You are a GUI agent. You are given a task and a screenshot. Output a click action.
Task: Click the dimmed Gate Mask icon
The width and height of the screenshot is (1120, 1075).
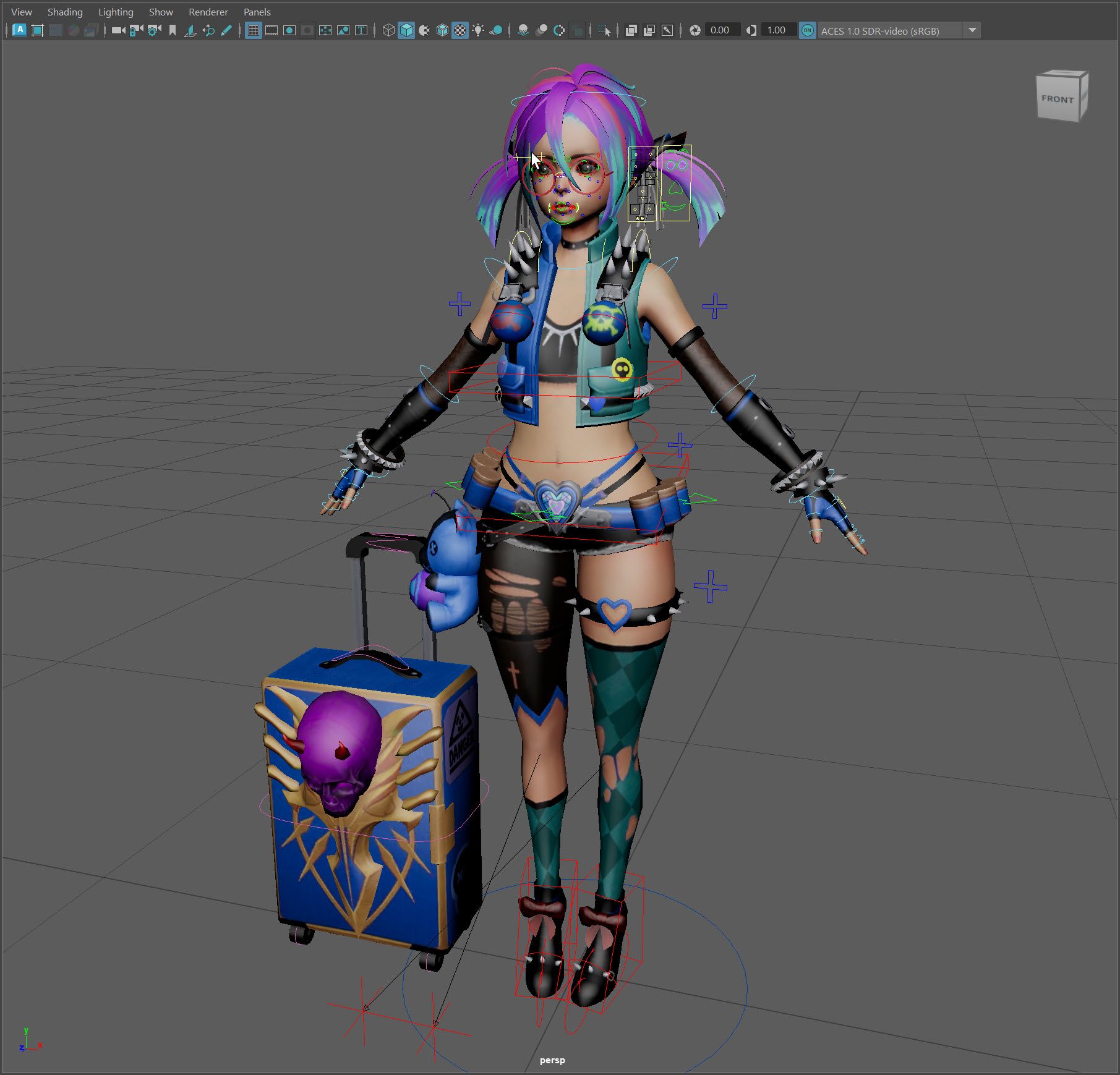307,30
